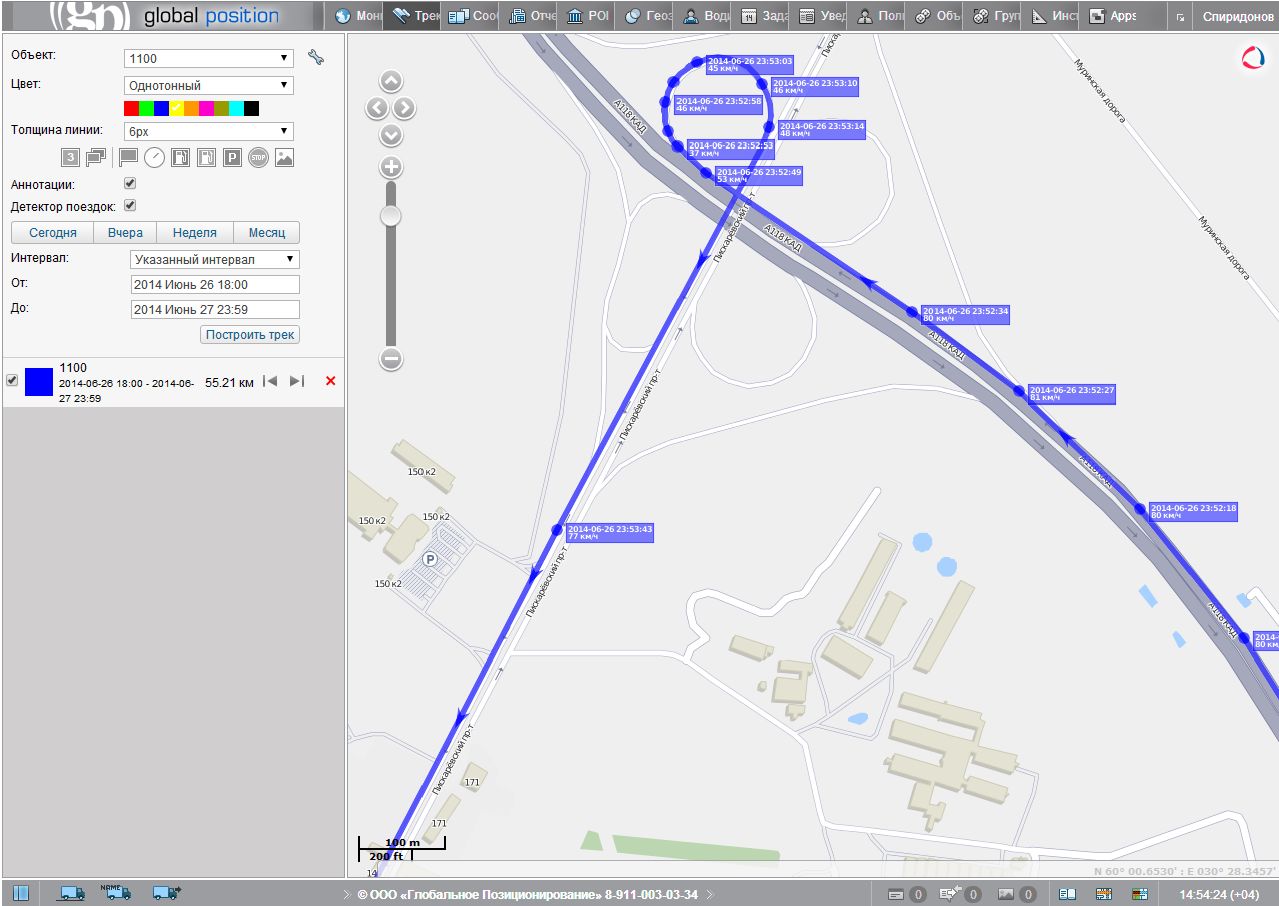This screenshot has height=906, width=1279.
Task: Disable the Детектор поездок checkbox
Action: pyautogui.click(x=129, y=206)
